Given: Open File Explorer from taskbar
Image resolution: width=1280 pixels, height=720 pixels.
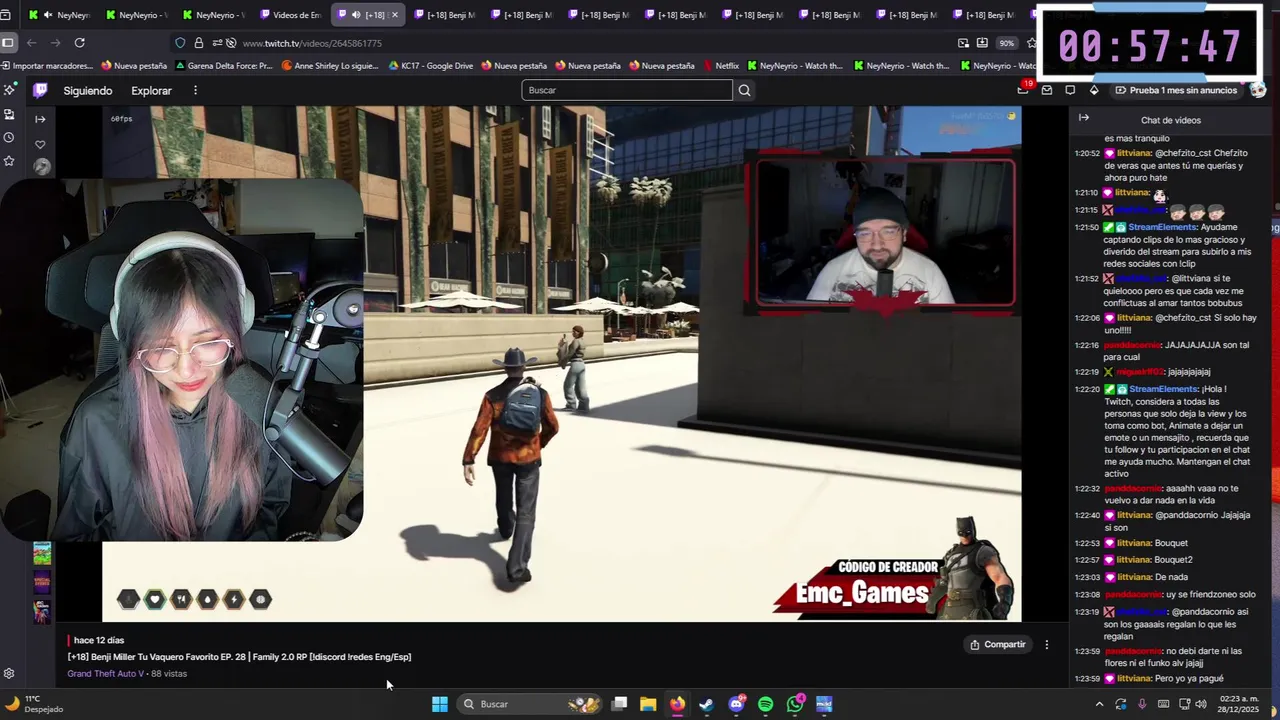Looking at the screenshot, I should (648, 704).
